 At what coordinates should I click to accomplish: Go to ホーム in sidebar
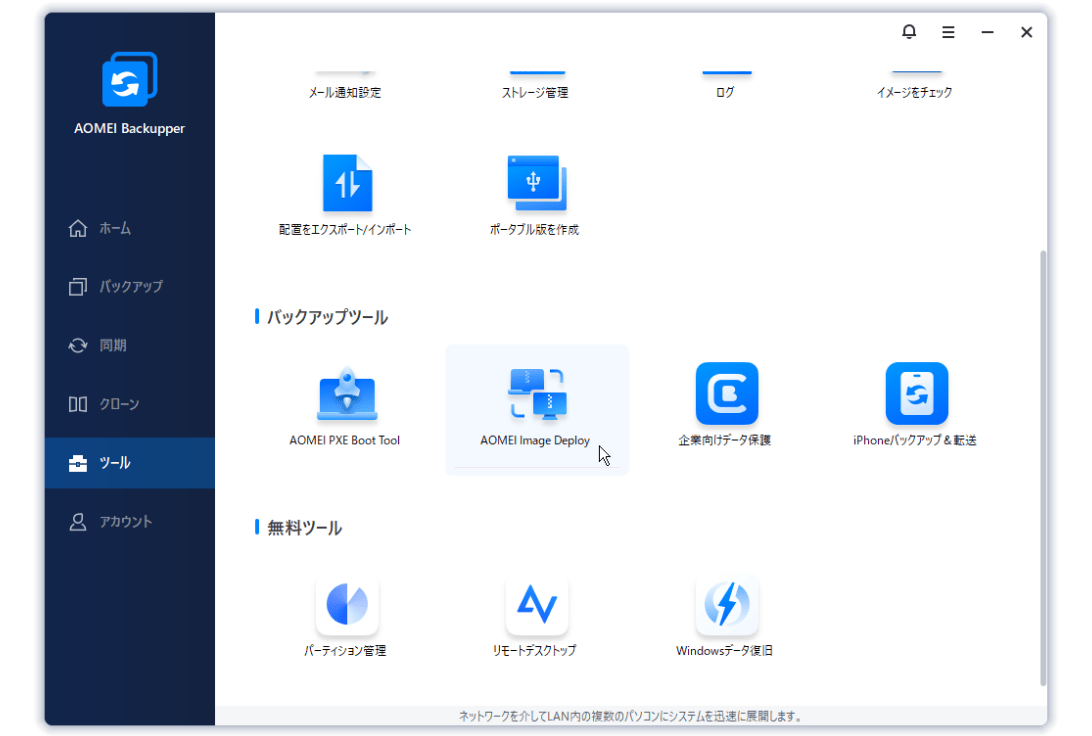coord(130,228)
